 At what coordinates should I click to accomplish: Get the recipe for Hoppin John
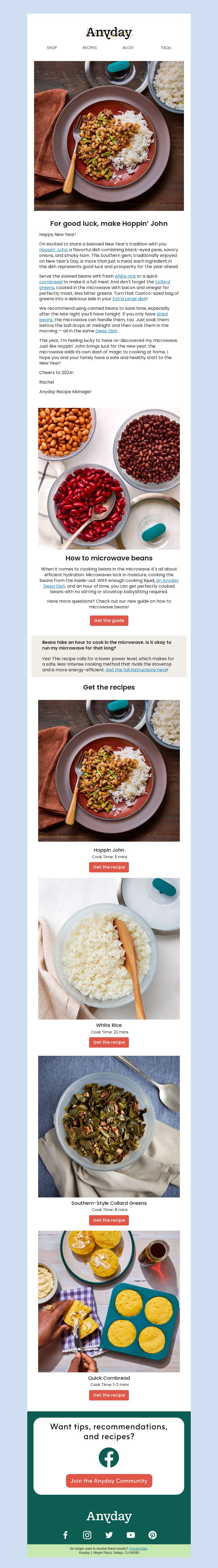click(x=109, y=868)
